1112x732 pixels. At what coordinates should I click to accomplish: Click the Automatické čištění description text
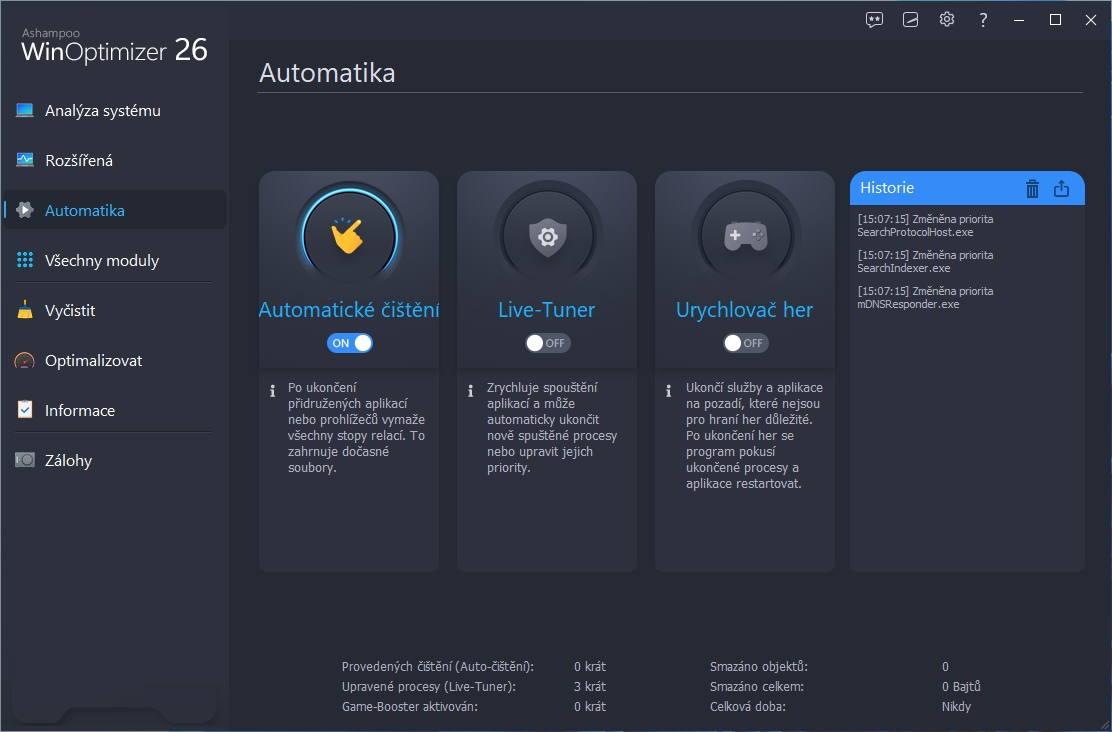[x=357, y=428]
